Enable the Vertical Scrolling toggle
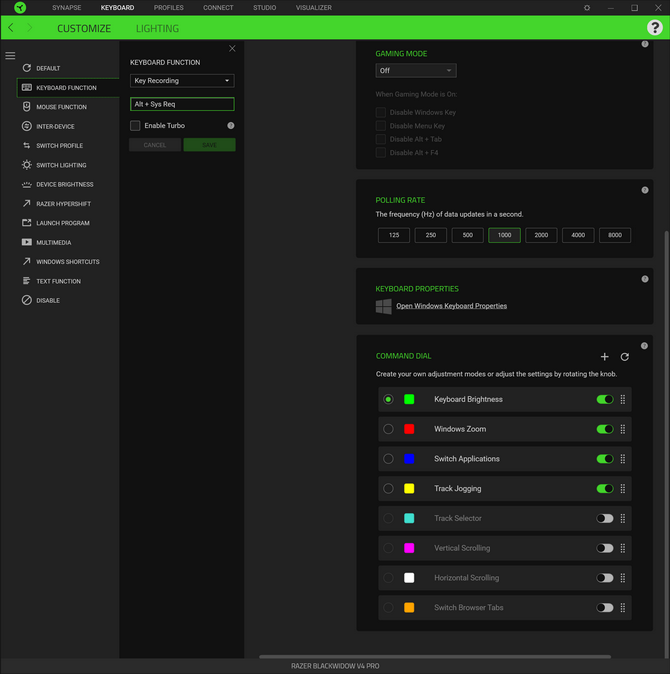Viewport: 670px width, 674px height. click(605, 548)
